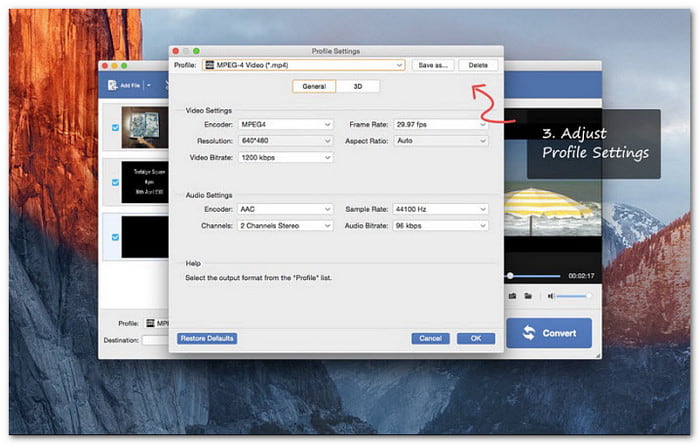Click the Video Settings section label

[208, 110]
